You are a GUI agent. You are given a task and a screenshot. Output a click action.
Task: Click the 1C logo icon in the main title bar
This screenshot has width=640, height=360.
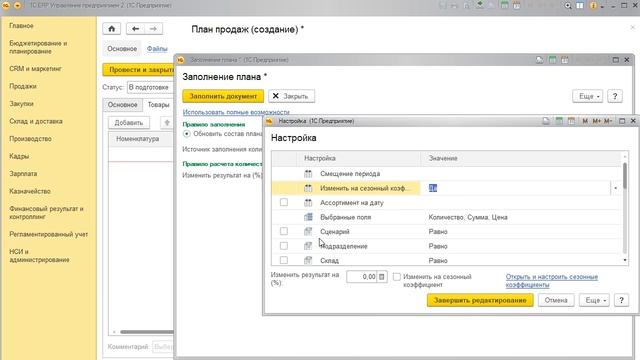pos(6,5)
